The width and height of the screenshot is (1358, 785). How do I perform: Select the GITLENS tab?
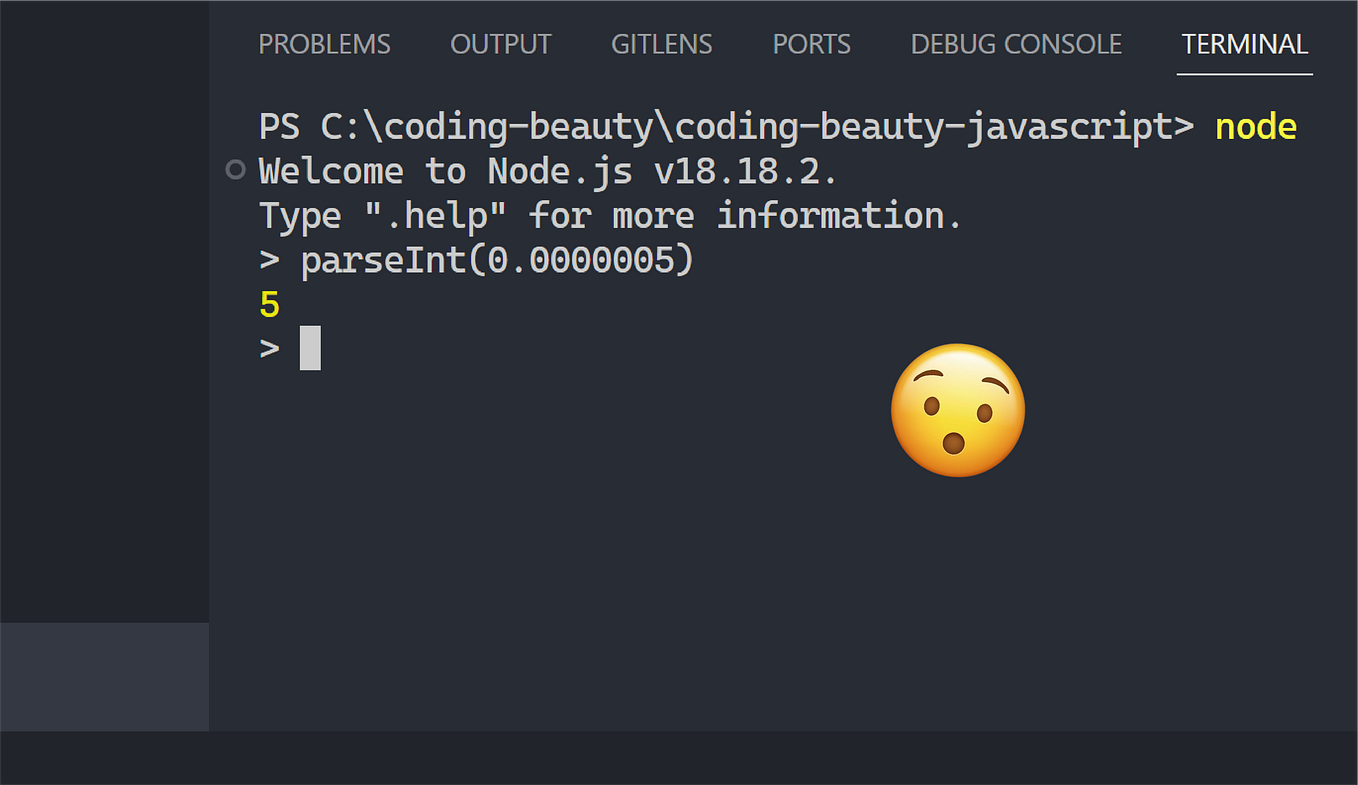pos(661,44)
